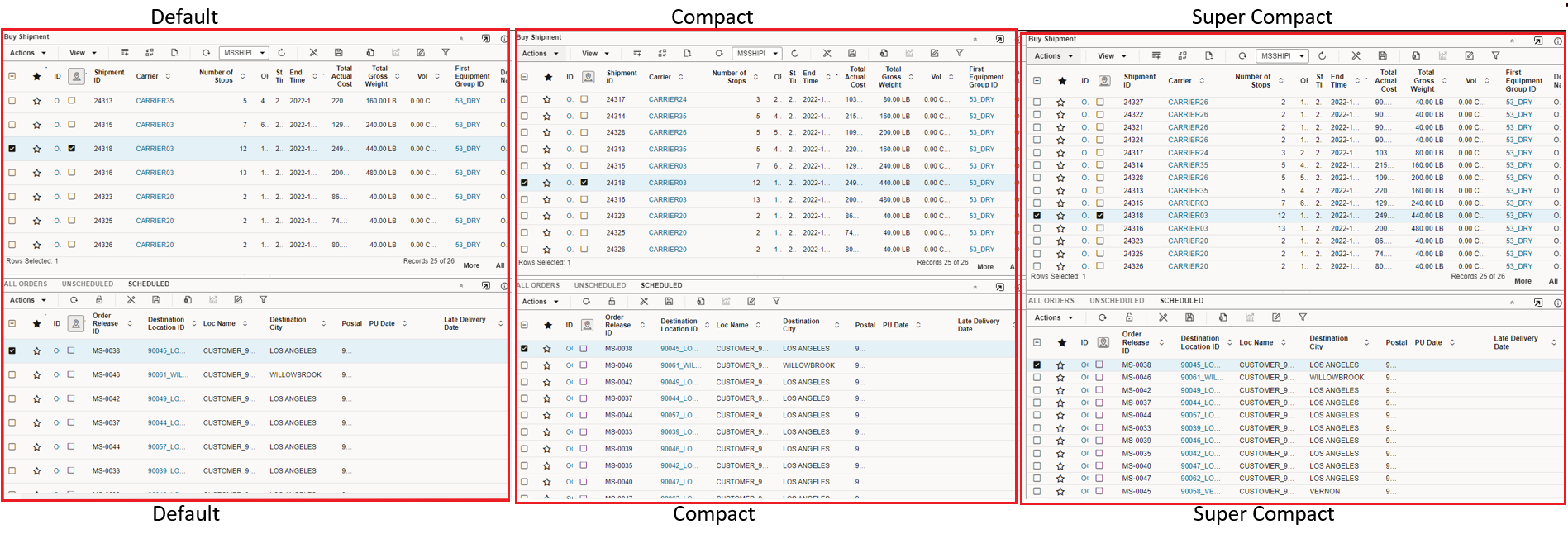Sort by Destination City in Super Compact orders table
This screenshot has height=534, width=1568.
1366,342
